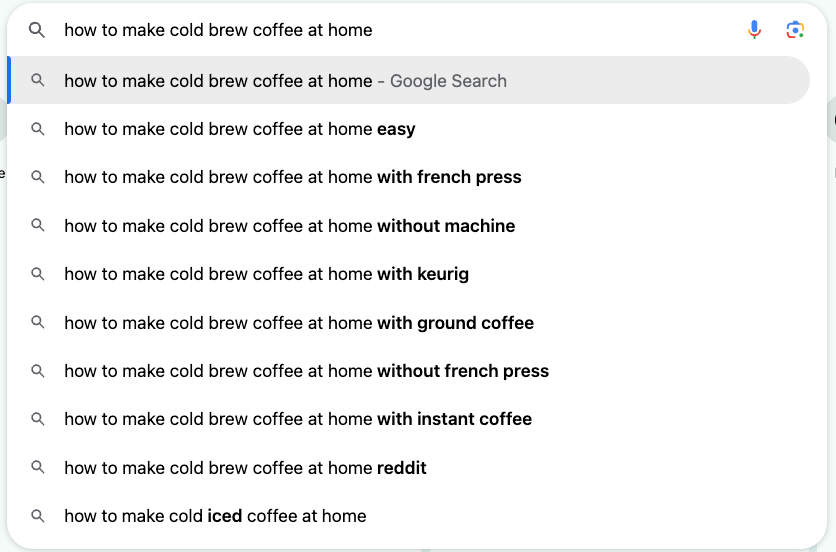The height and width of the screenshot is (552, 836).
Task: Select 'how to make cold iced coffee' suggestion
Action: coord(409,516)
